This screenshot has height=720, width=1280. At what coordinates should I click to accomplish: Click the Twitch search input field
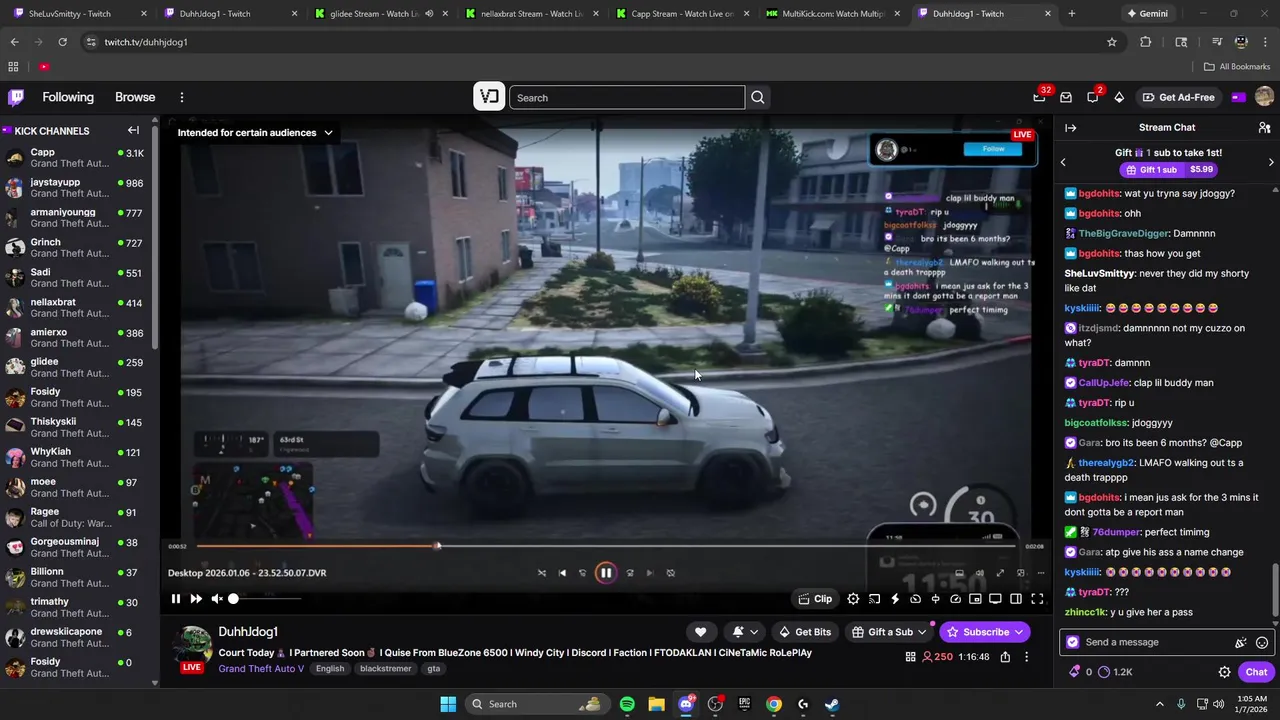click(627, 97)
